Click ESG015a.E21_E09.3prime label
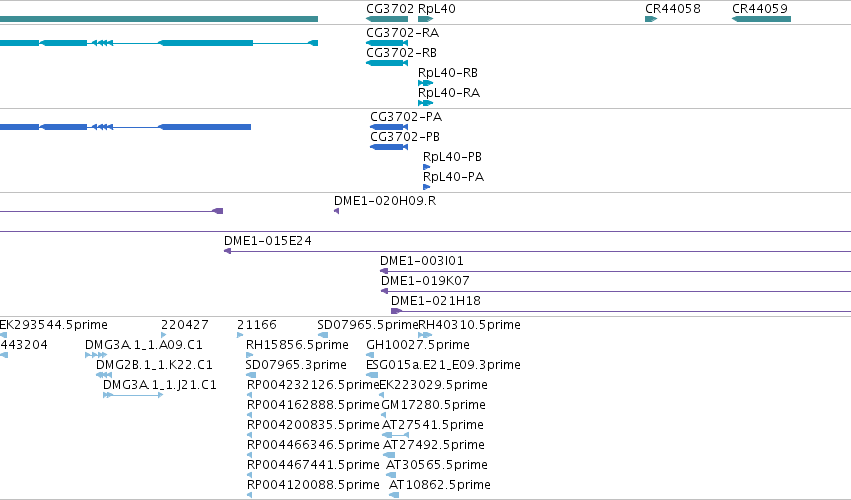 [443, 365]
